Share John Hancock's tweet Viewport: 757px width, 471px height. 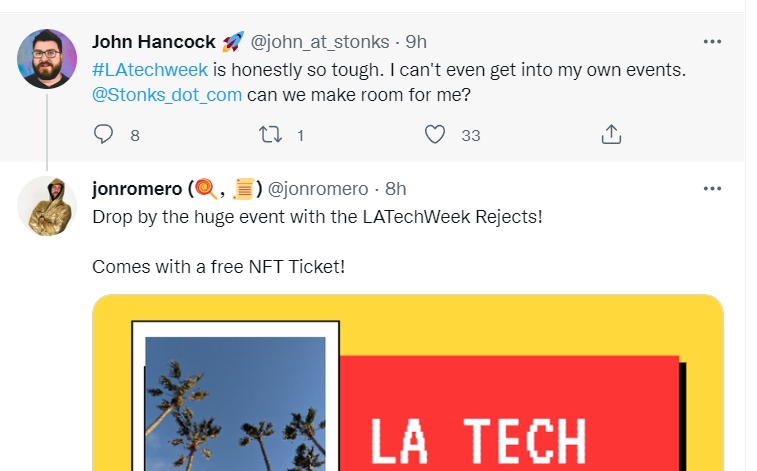coord(612,134)
